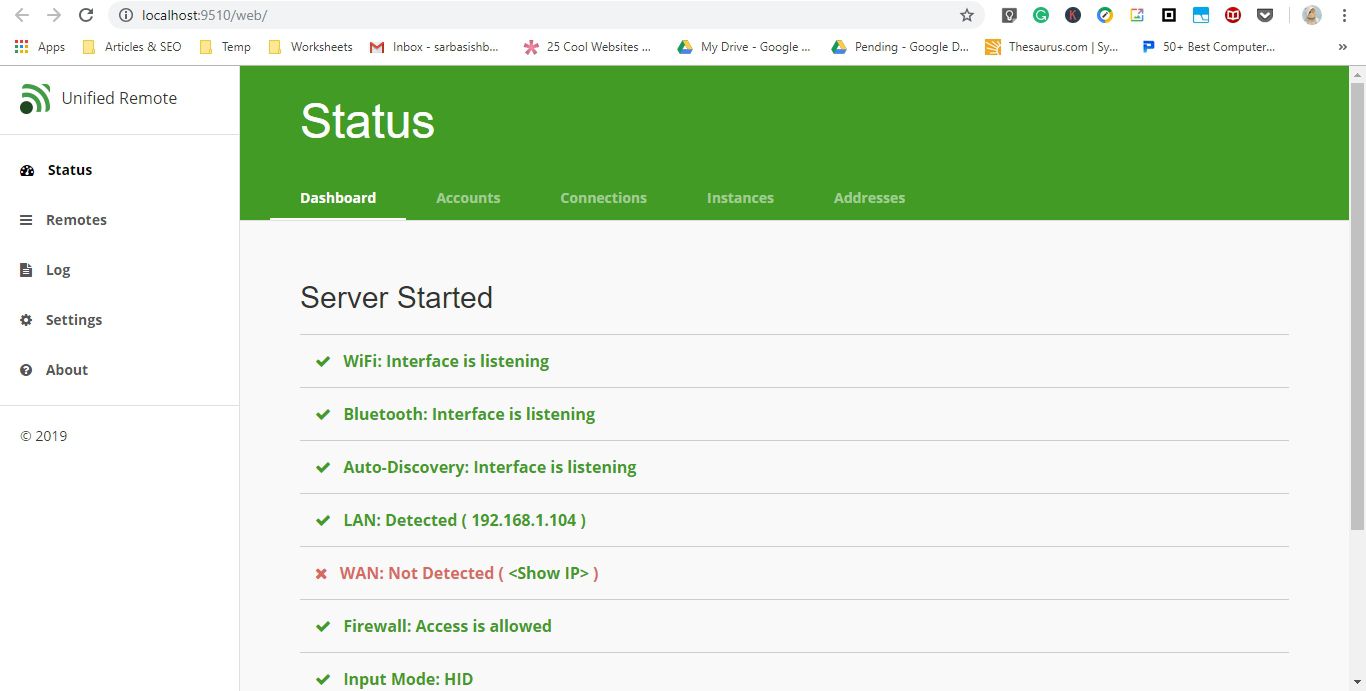The width and height of the screenshot is (1366, 691).
Task: Open the Connections tab
Action: [603, 197]
